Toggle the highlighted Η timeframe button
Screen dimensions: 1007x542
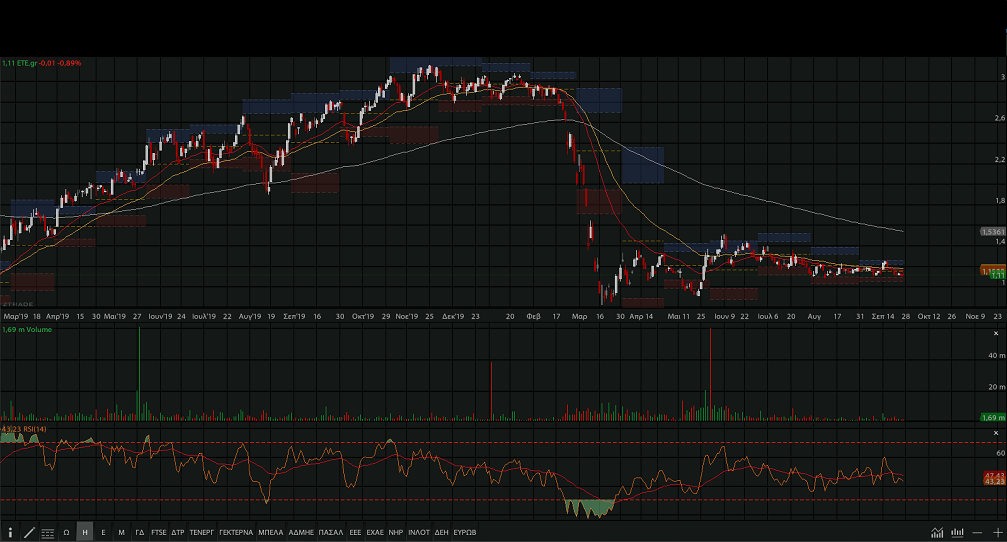pyautogui.click(x=85, y=532)
